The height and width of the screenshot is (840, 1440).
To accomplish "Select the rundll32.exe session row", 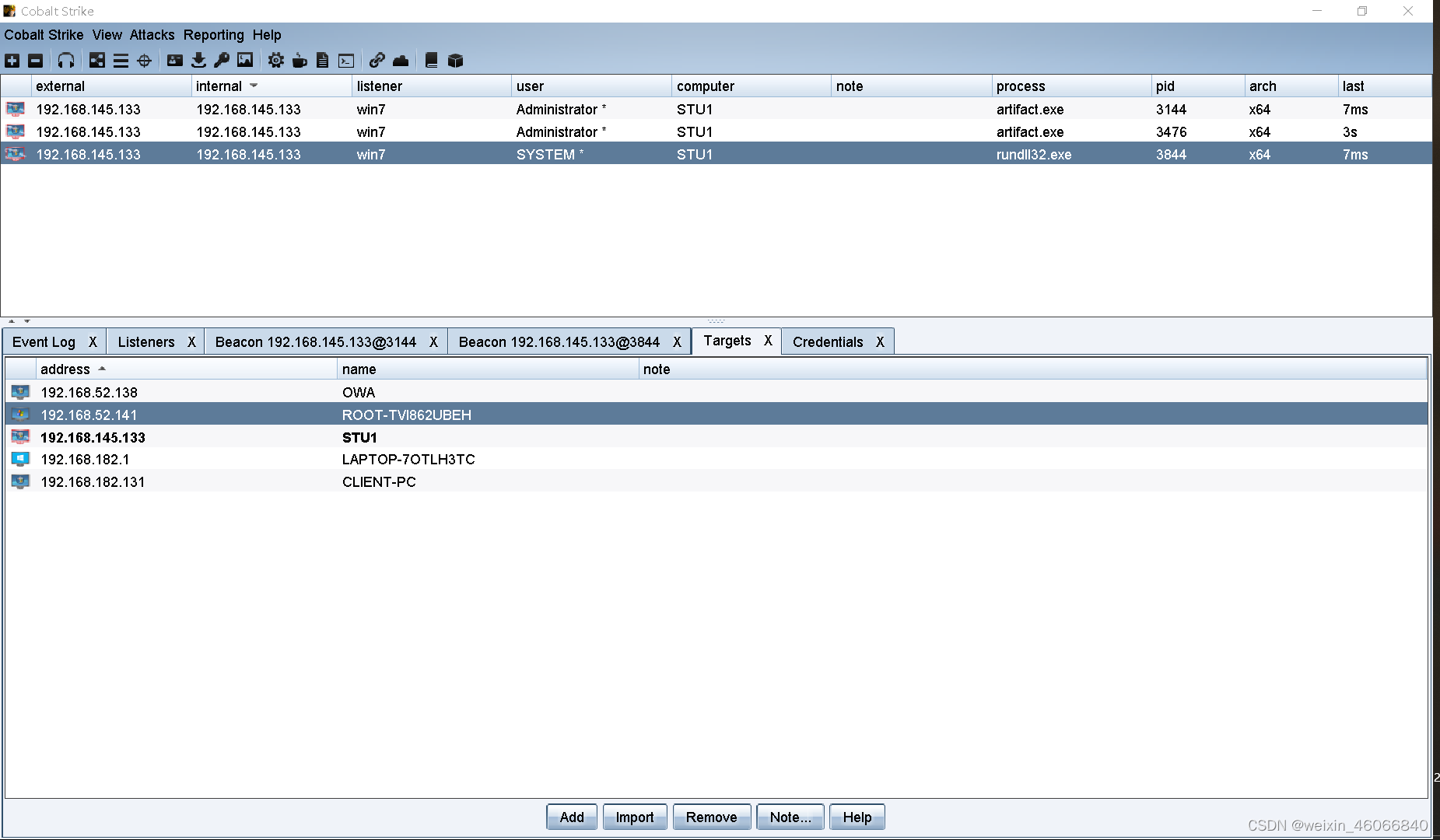I will point(716,154).
